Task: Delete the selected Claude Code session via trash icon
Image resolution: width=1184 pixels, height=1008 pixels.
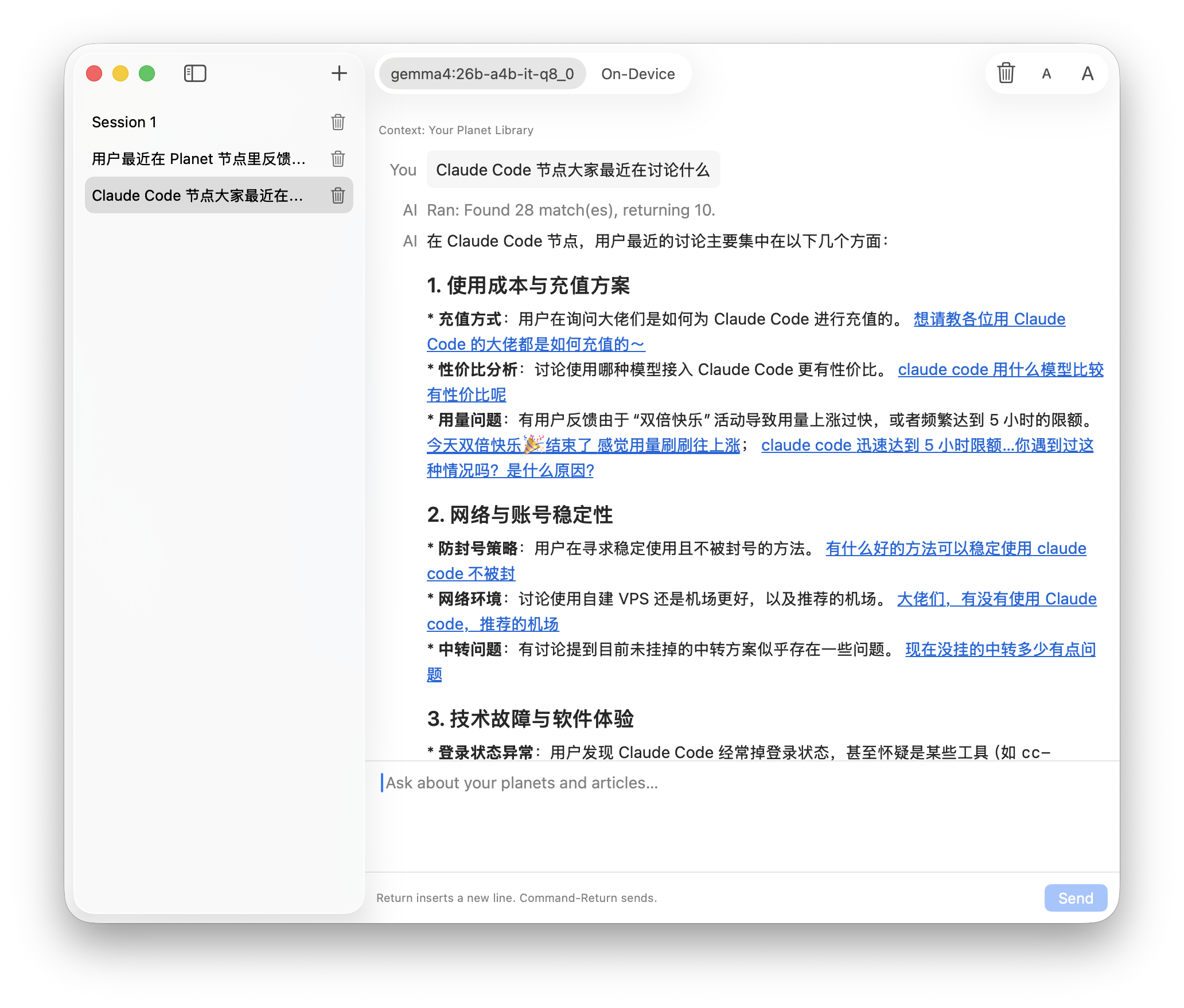Action: [338, 196]
